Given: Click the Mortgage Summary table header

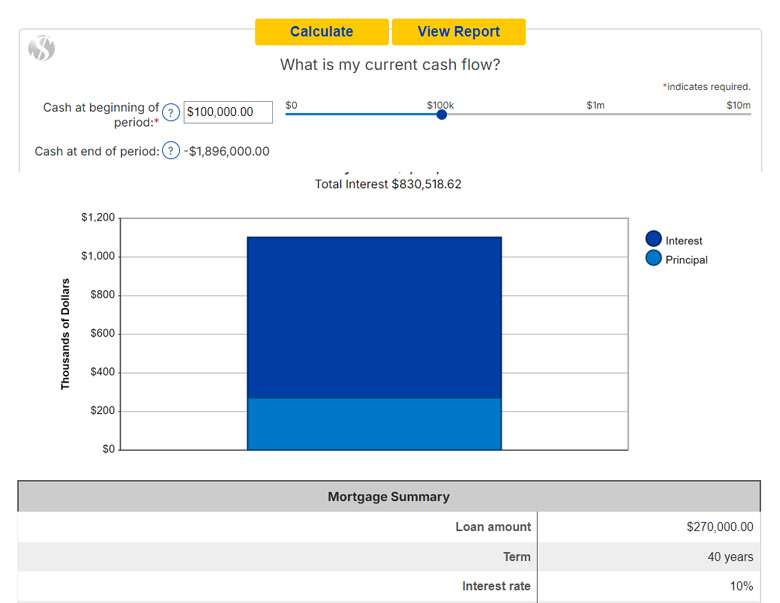Looking at the screenshot, I should pyautogui.click(x=389, y=497).
